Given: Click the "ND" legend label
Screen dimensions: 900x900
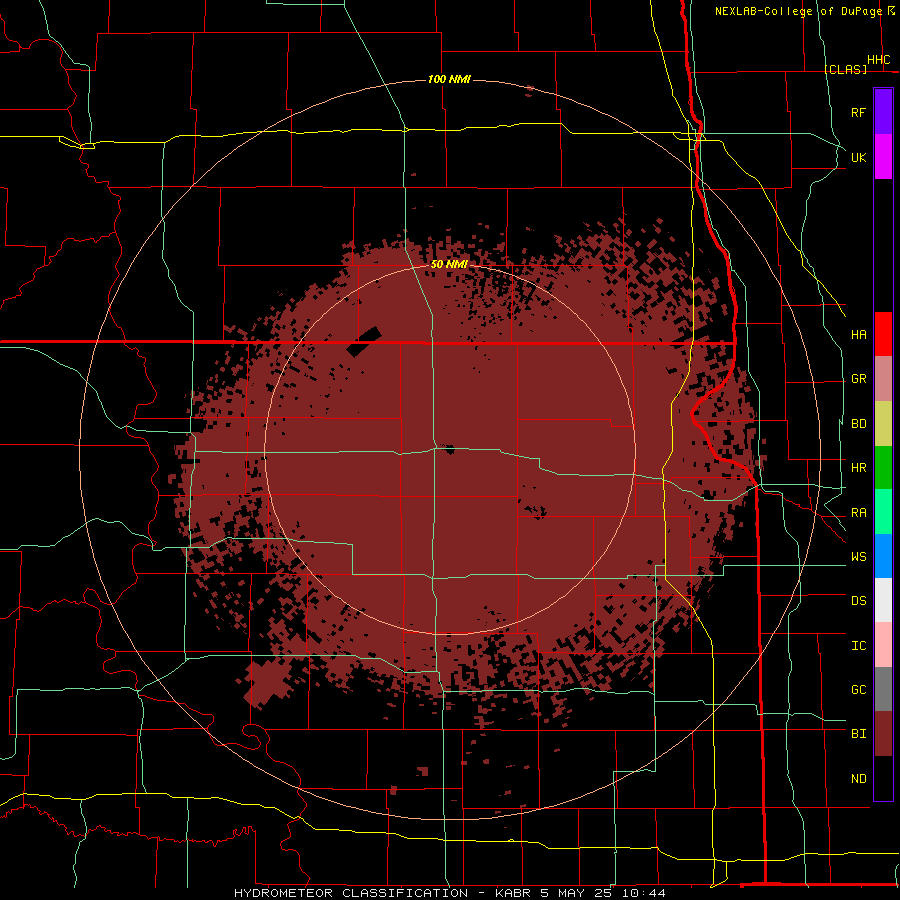Looking at the screenshot, I should pyautogui.click(x=858, y=779).
